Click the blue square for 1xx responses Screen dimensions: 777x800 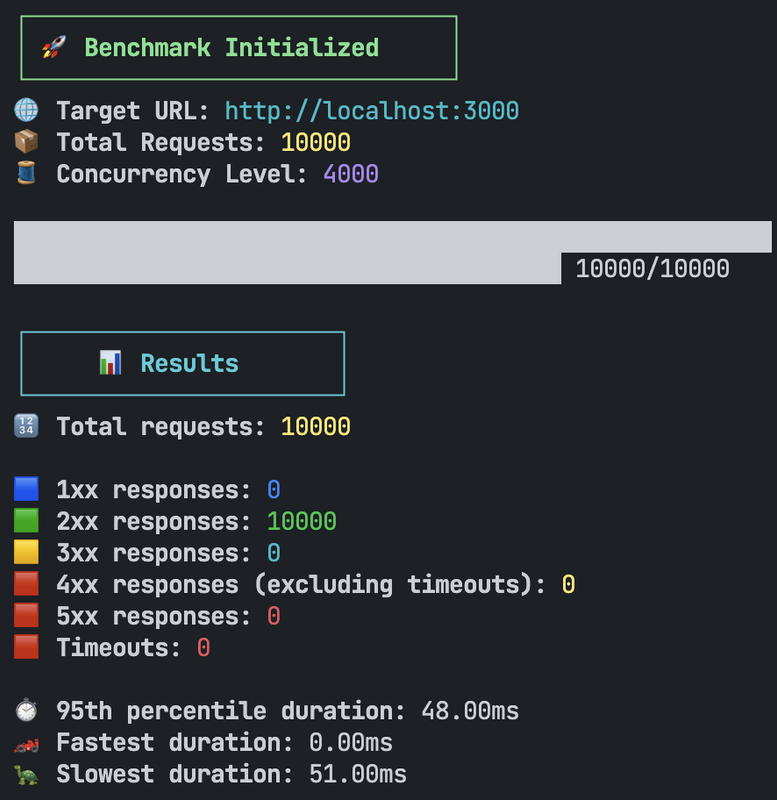(26, 490)
